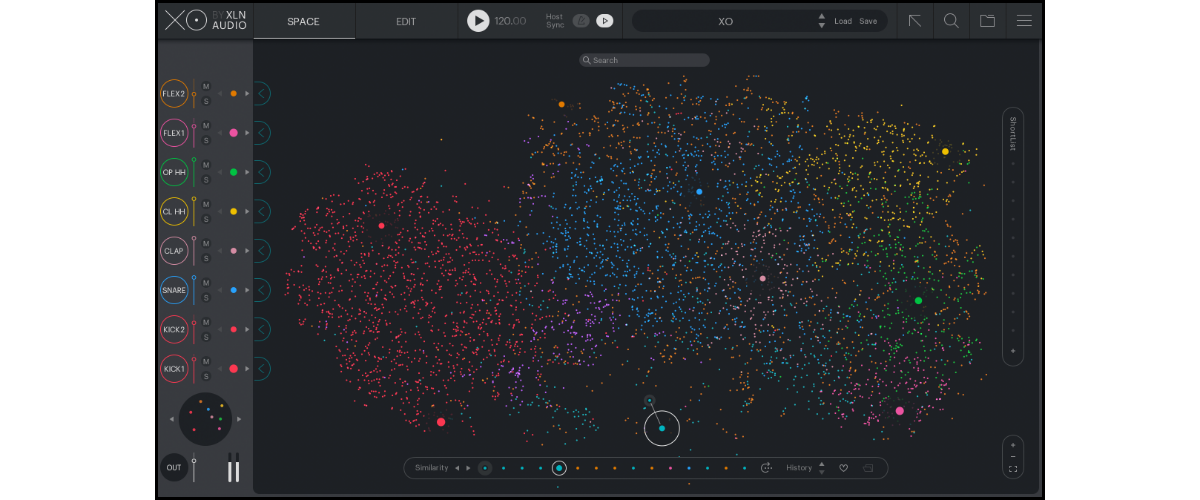Click the Load preset button
Screen dimensions: 1200x500
pyautogui.click(x=843, y=21)
